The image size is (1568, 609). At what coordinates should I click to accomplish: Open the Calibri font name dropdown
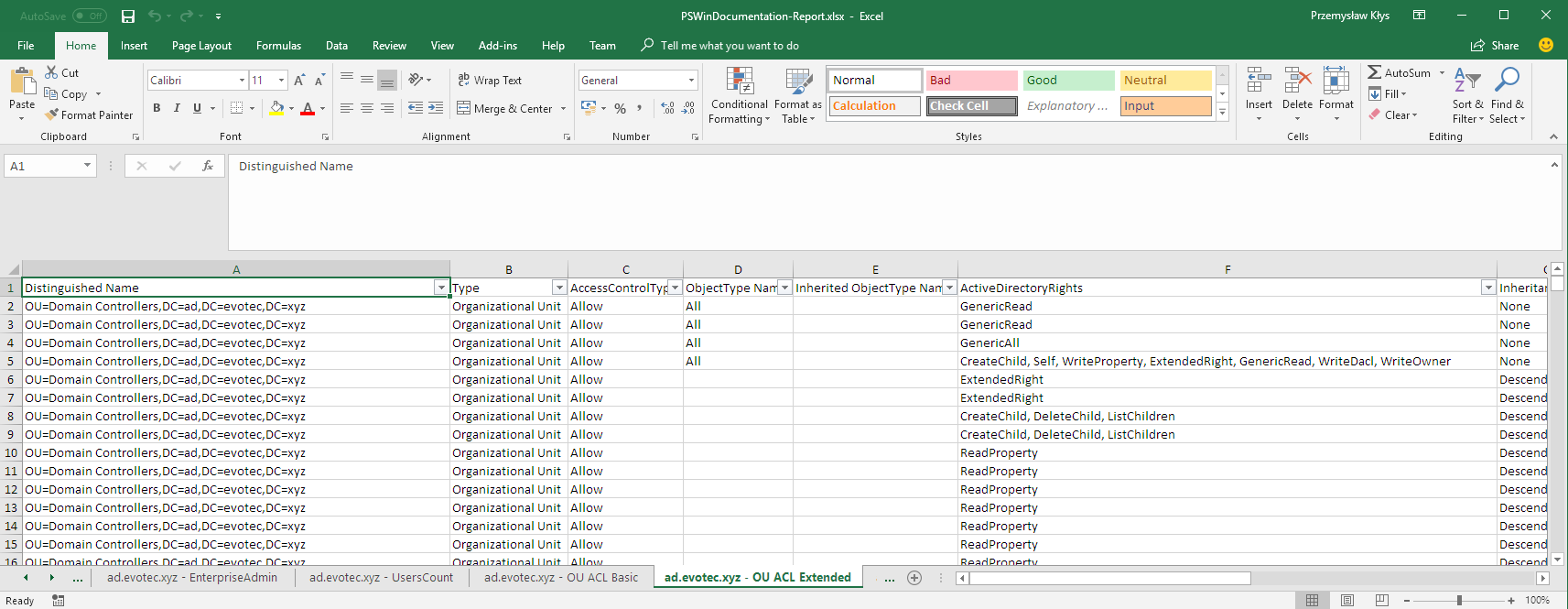tap(242, 81)
